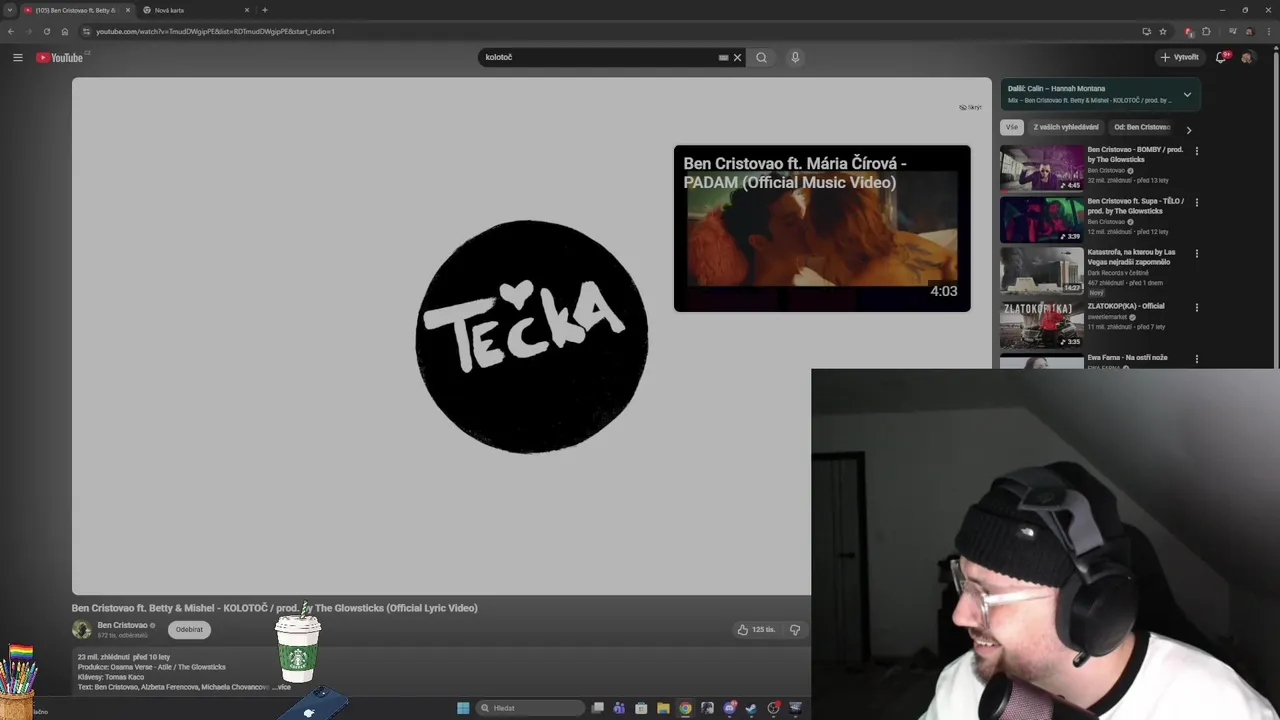Image resolution: width=1280 pixels, height=720 pixels.
Task: Clear the search box with the X
Action: point(738,58)
